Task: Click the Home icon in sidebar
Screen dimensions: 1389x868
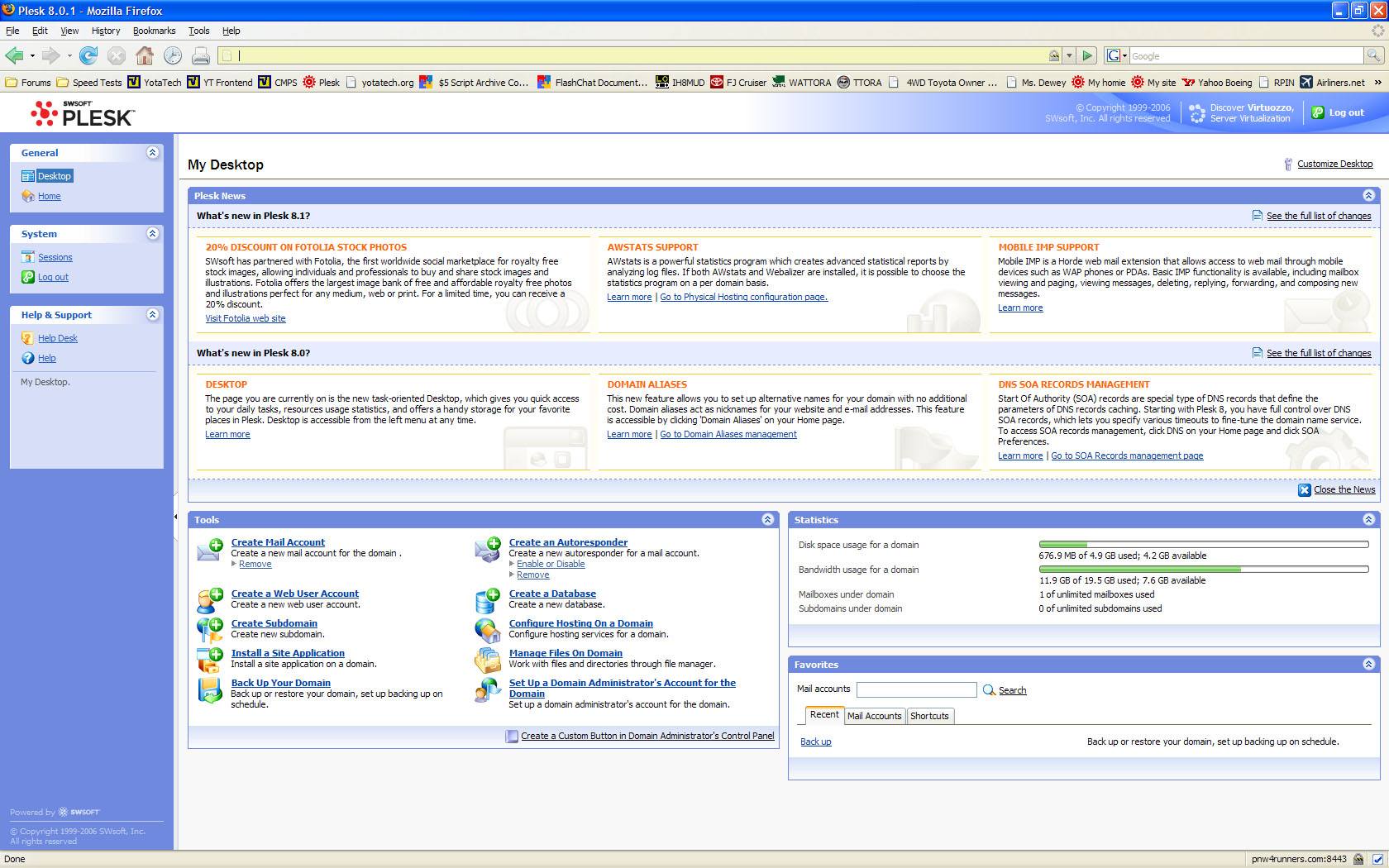Action: tap(28, 196)
